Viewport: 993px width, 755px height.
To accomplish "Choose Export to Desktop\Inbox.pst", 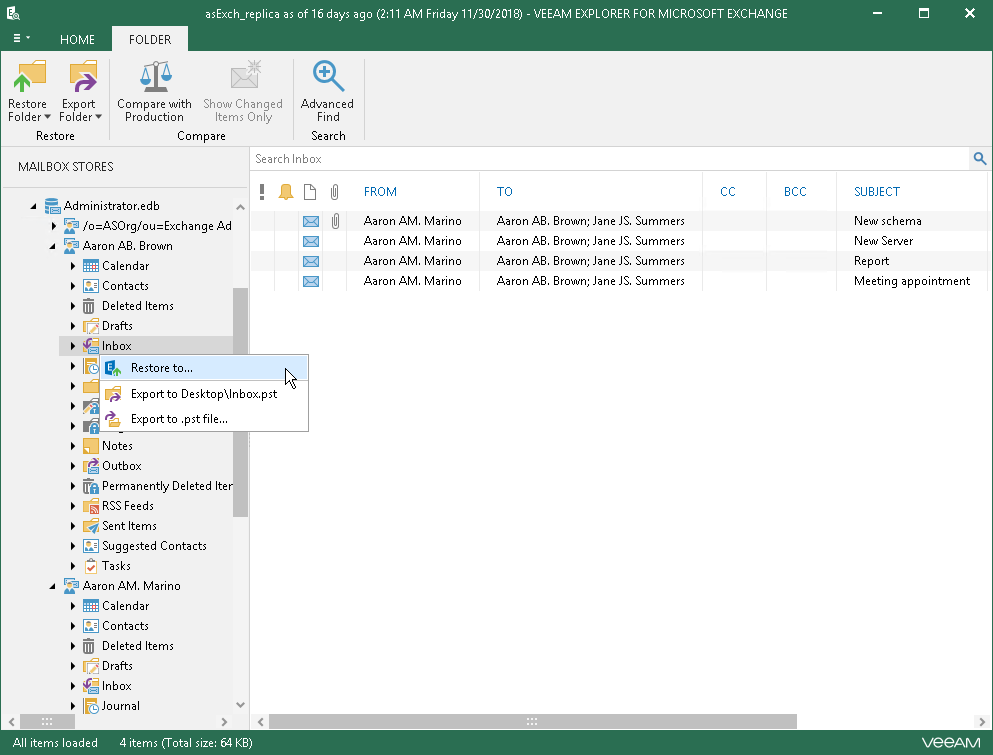I will 205,394.
